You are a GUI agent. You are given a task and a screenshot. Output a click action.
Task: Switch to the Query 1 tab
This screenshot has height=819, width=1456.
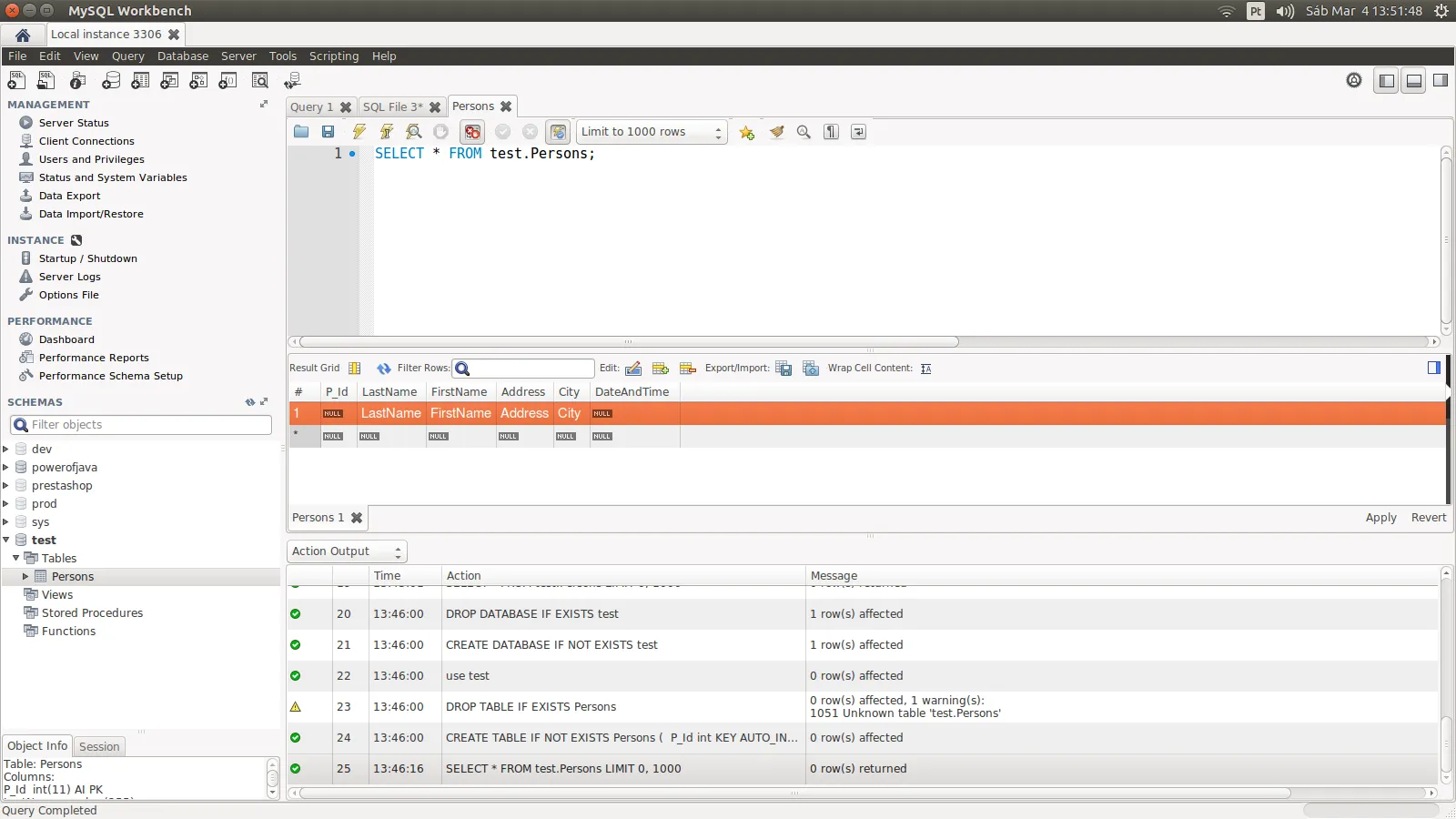coord(311,107)
